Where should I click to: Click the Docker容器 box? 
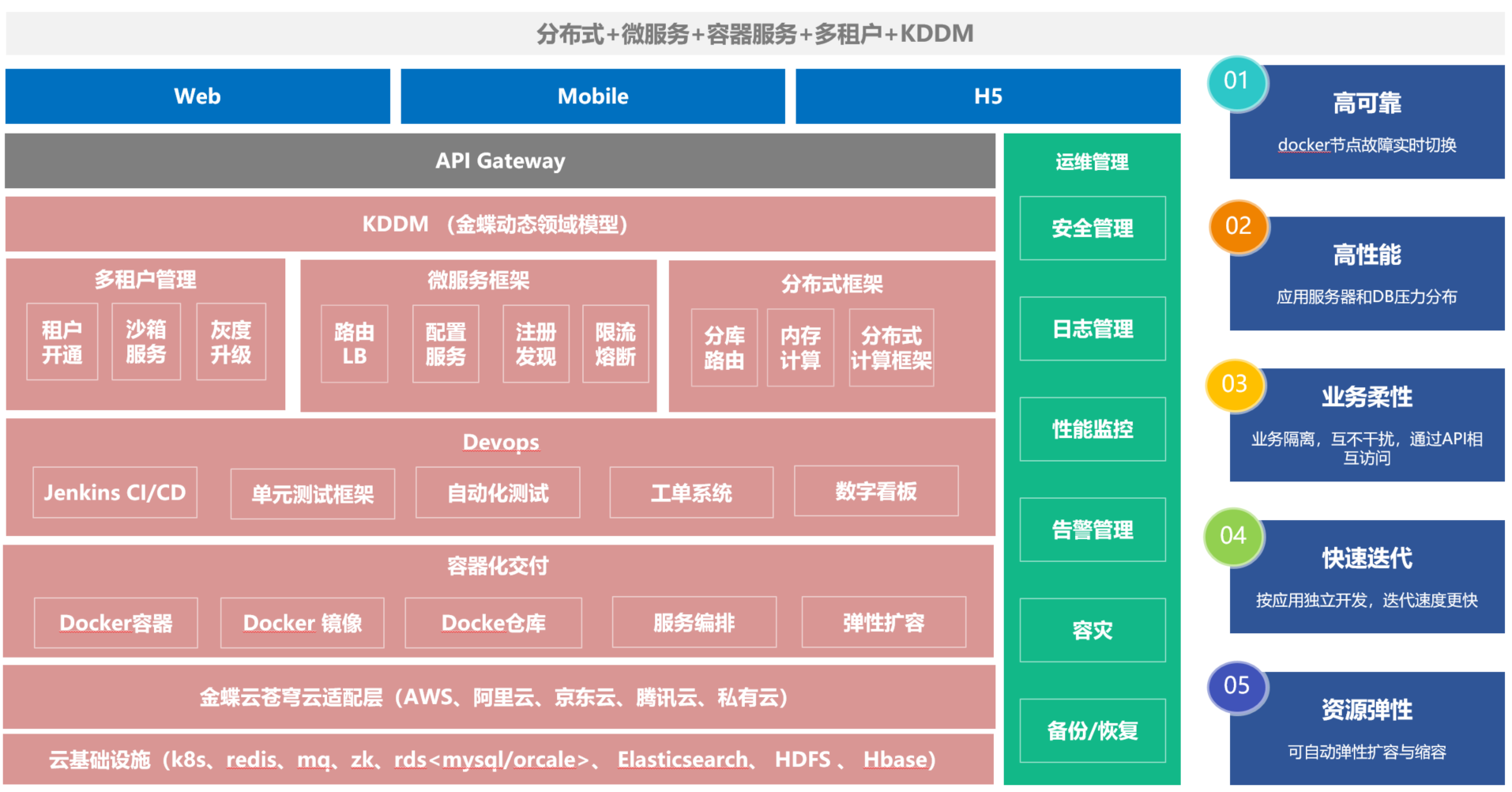pos(116,623)
